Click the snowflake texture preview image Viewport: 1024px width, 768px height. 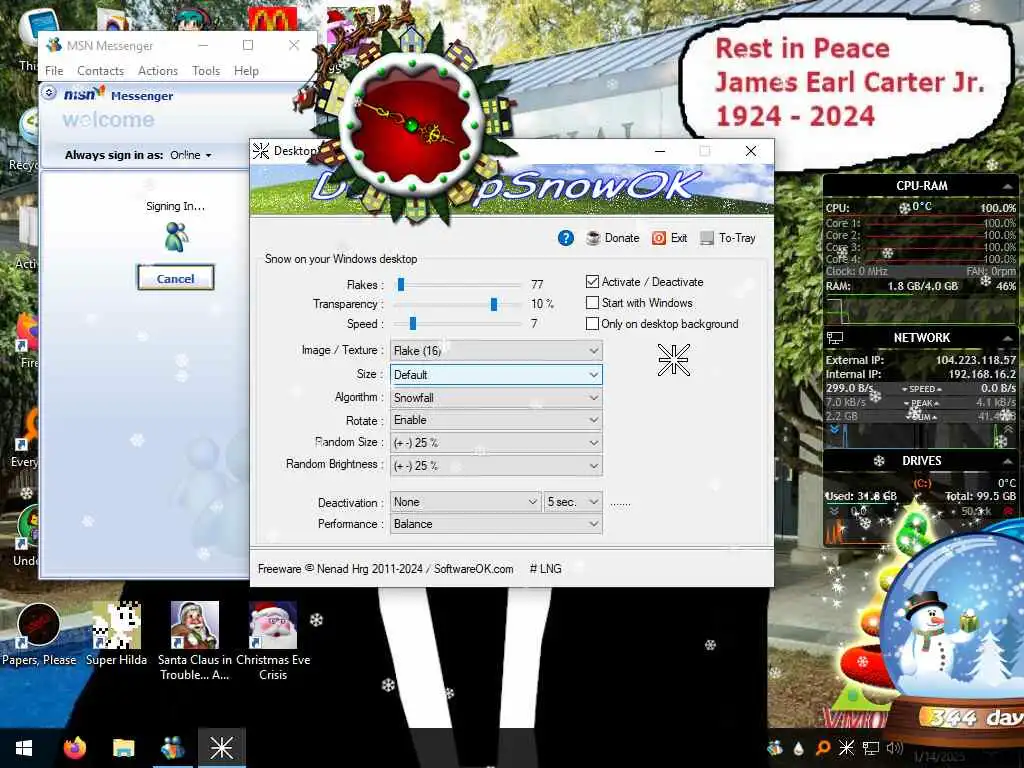(x=673, y=360)
